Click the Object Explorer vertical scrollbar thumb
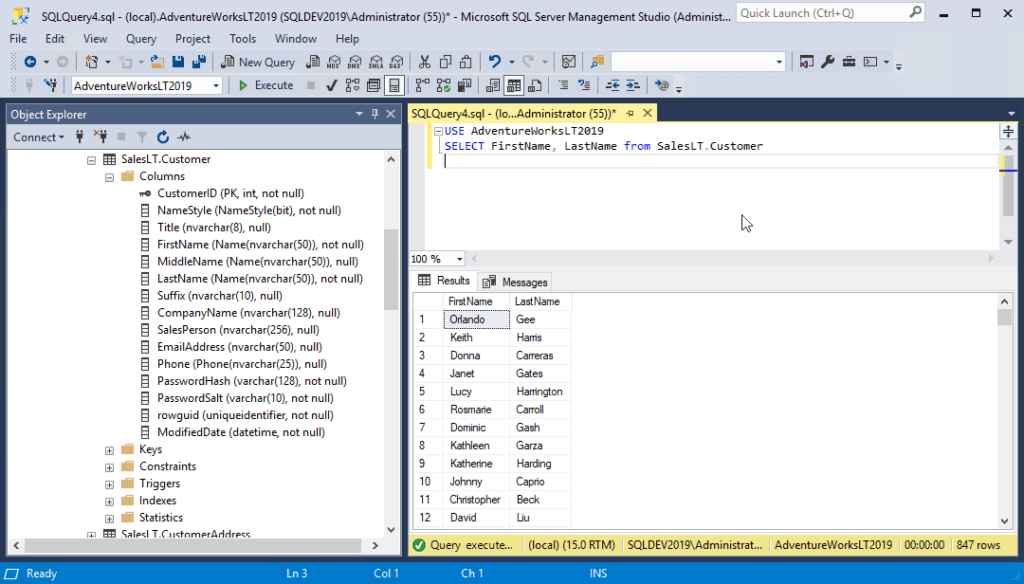This screenshot has width=1024, height=584. click(x=391, y=269)
